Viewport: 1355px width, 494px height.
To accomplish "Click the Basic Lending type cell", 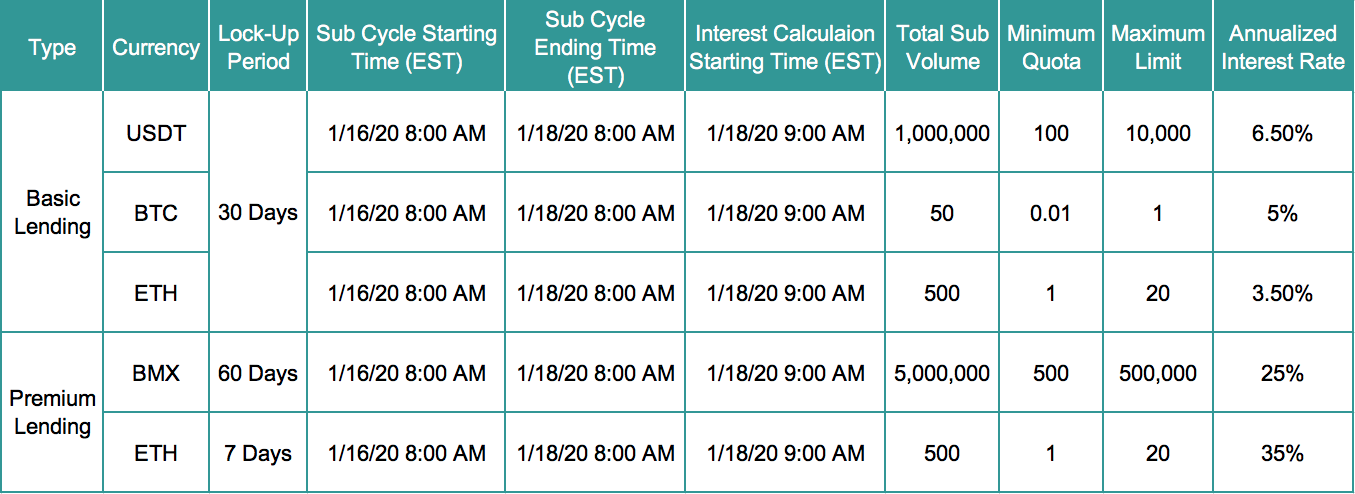I will click(52, 212).
